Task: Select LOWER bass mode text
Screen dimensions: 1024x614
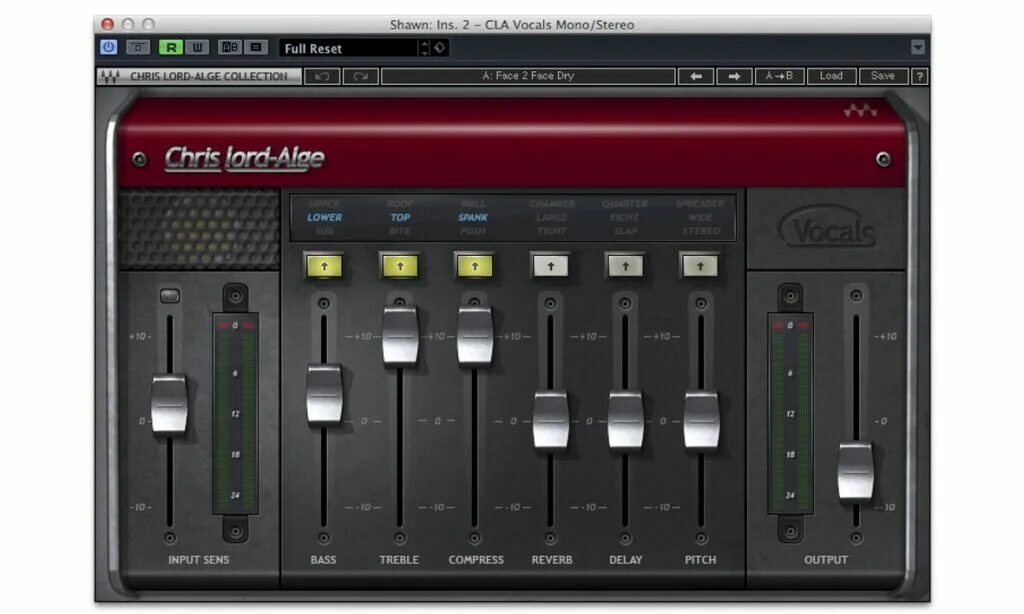Action: (325, 218)
